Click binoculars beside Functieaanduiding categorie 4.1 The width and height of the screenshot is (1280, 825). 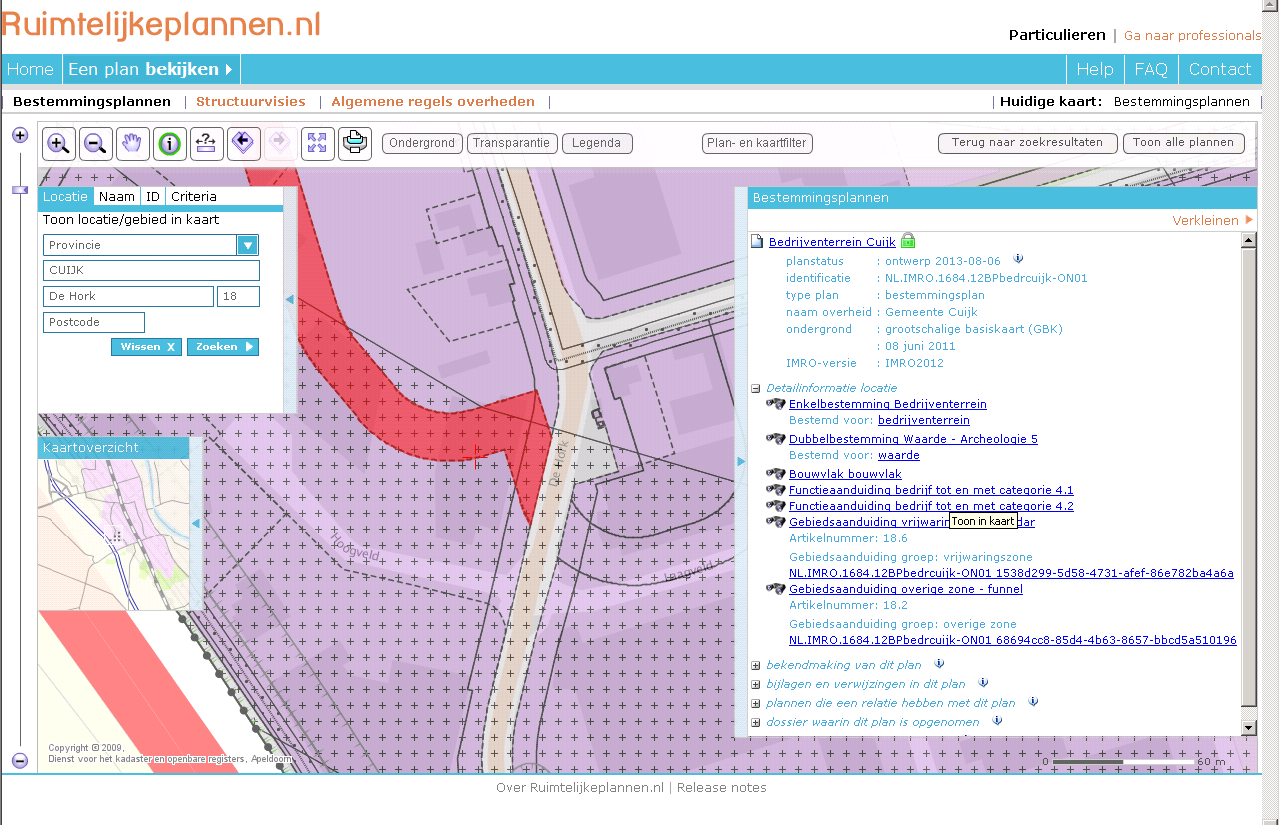tap(776, 489)
